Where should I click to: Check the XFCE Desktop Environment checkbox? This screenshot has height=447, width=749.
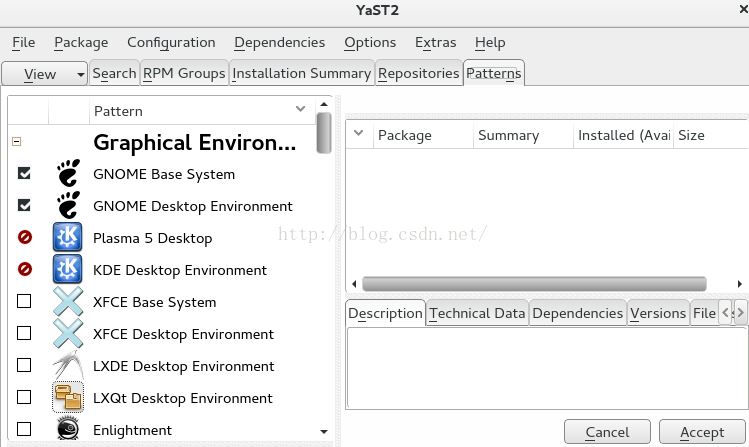24,333
